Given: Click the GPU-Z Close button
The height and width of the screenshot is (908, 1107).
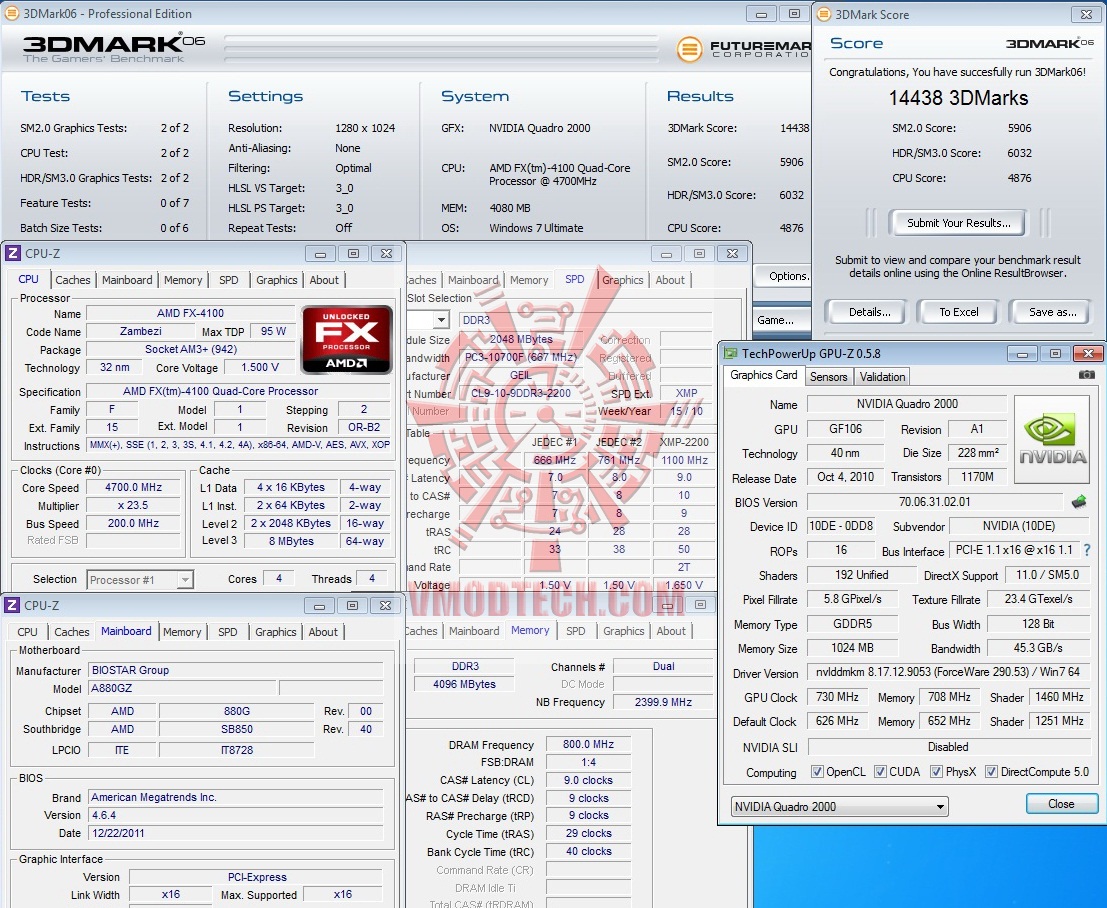Looking at the screenshot, I should pos(1061,804).
